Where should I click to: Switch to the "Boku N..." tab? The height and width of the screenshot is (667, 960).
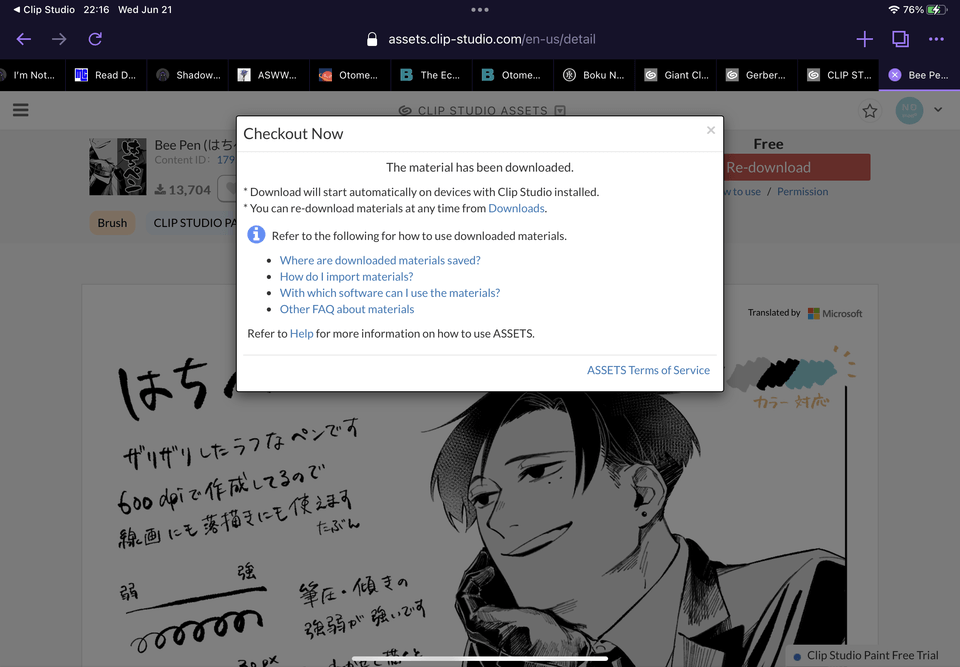pyautogui.click(x=594, y=75)
